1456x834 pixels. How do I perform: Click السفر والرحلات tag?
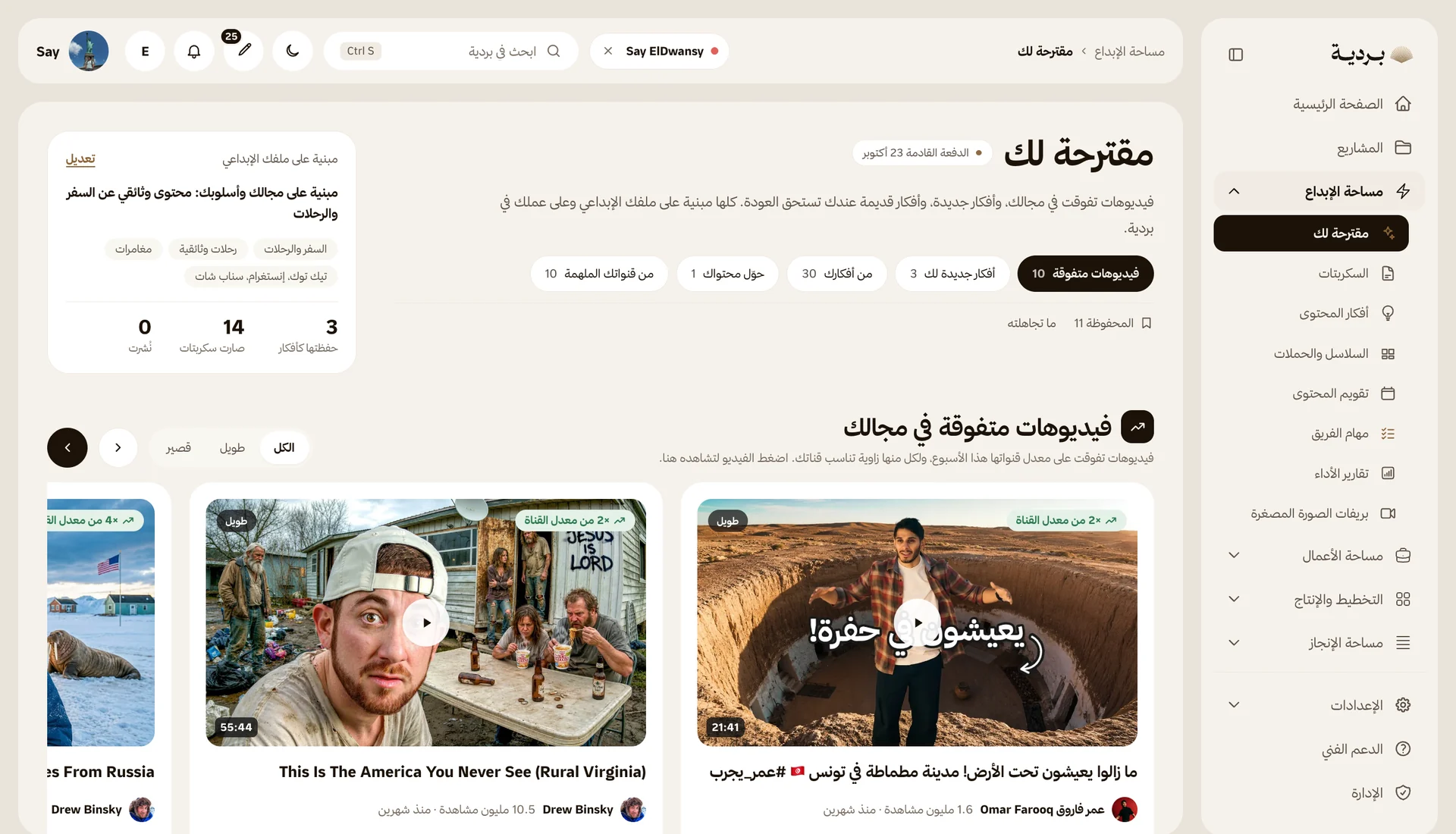[x=295, y=249]
